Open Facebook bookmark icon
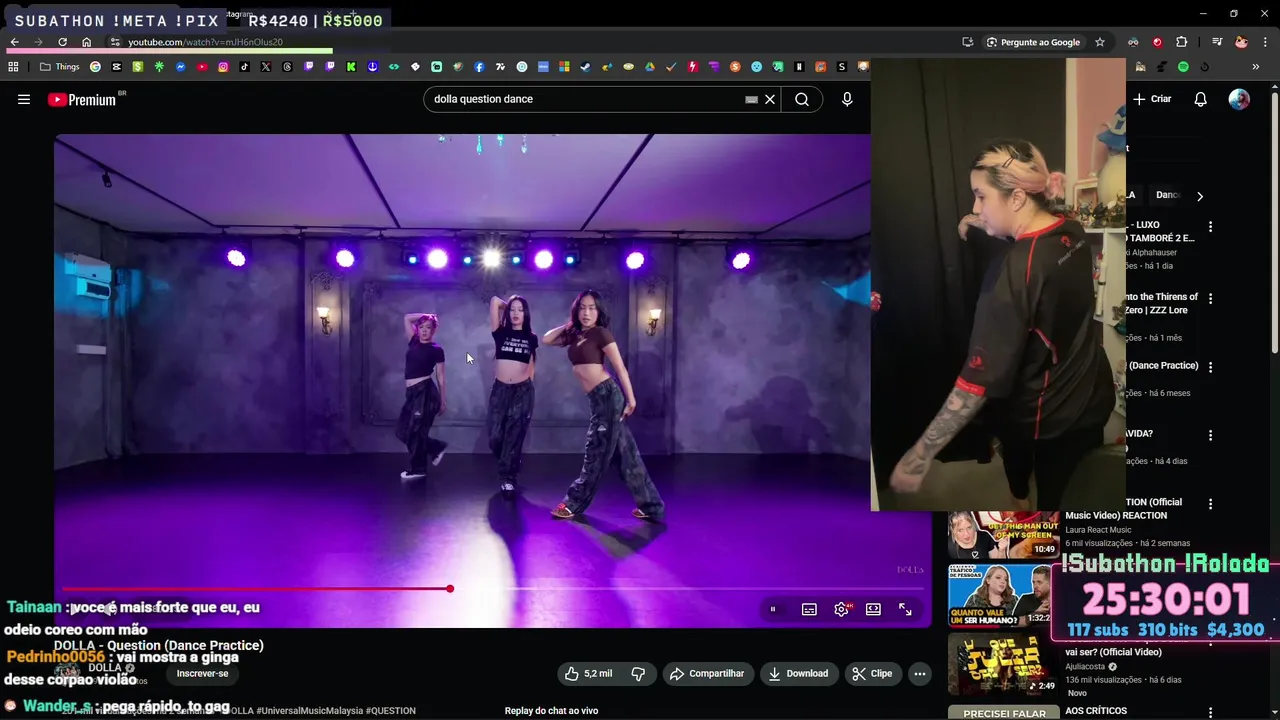This screenshot has height=720, width=1280. point(479,67)
